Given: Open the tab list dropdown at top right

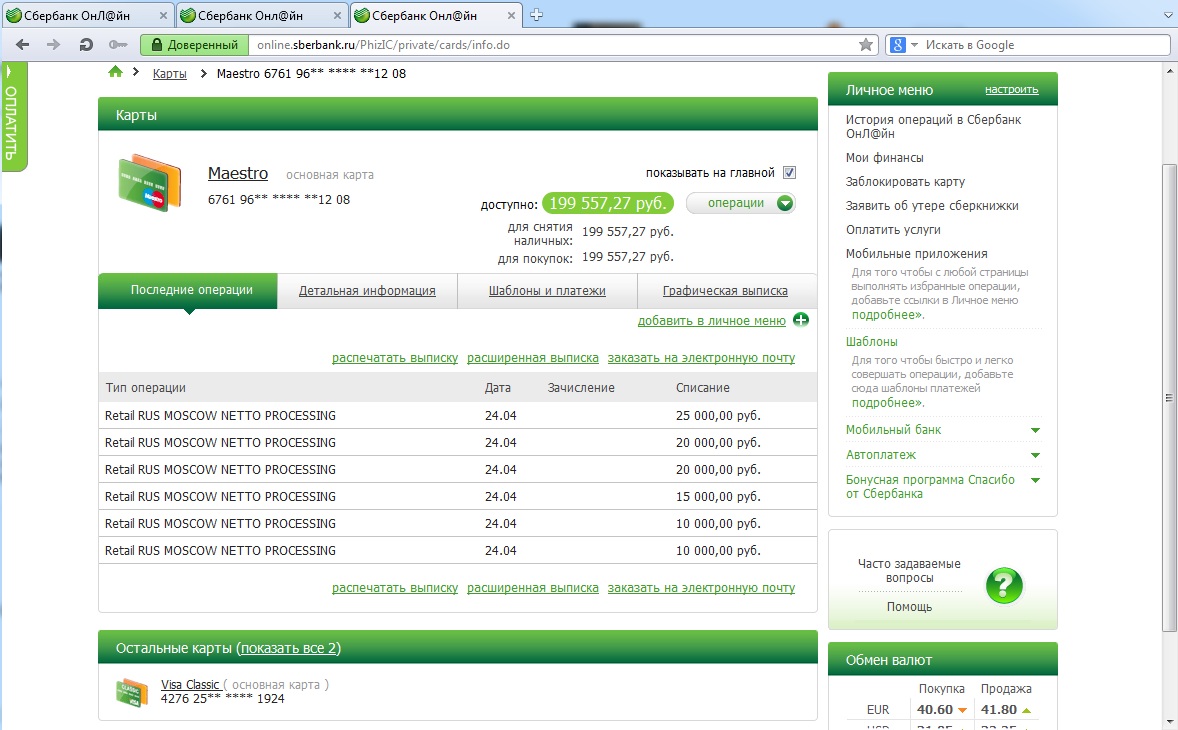Looking at the screenshot, I should pos(1167,15).
